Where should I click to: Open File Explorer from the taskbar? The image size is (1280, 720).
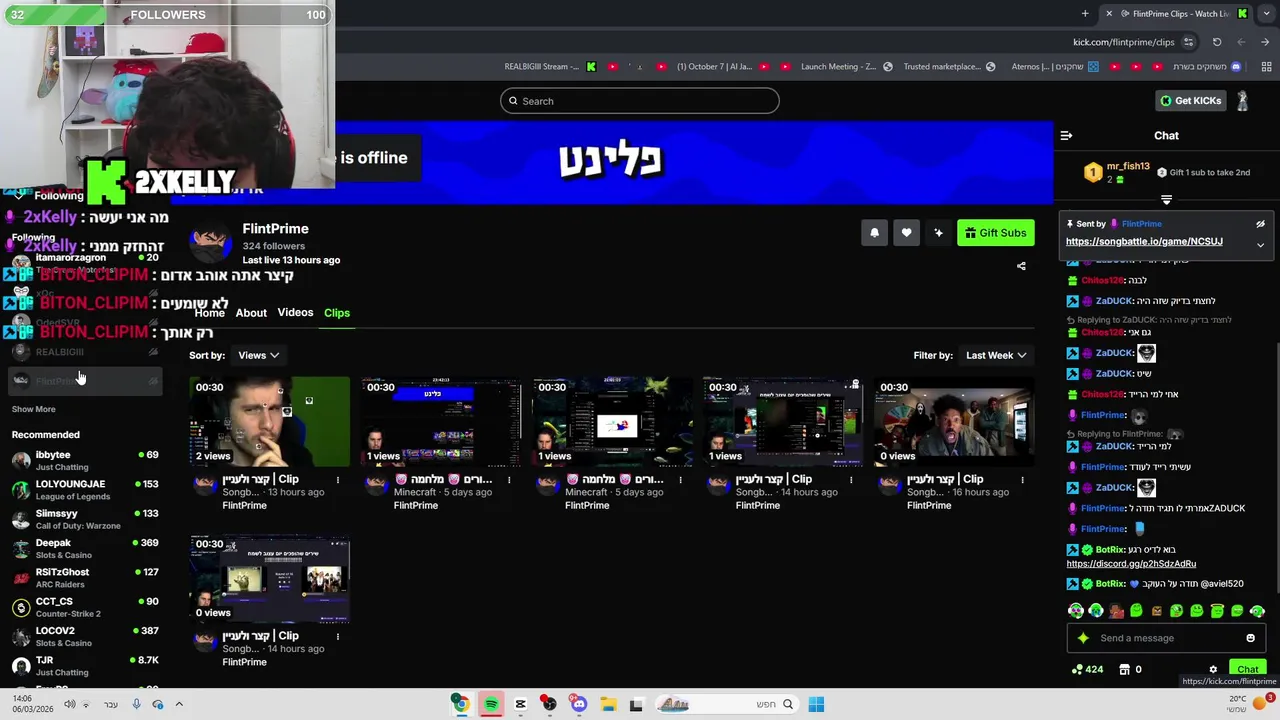click(607, 704)
